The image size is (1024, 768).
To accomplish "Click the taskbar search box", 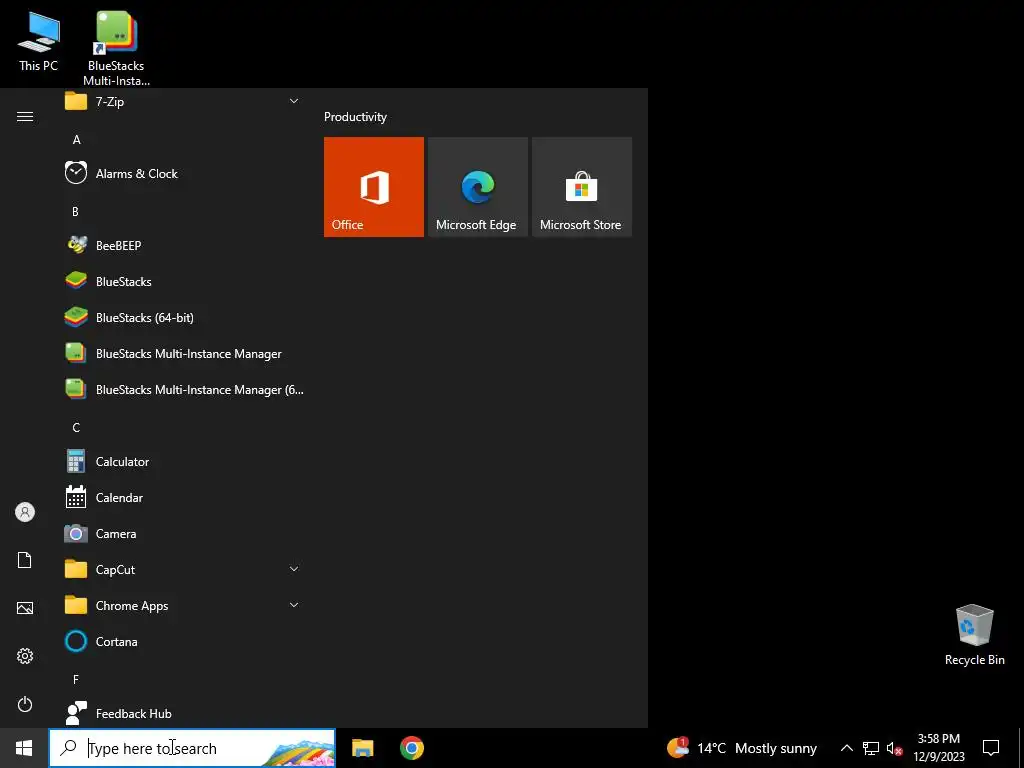I will coord(192,748).
